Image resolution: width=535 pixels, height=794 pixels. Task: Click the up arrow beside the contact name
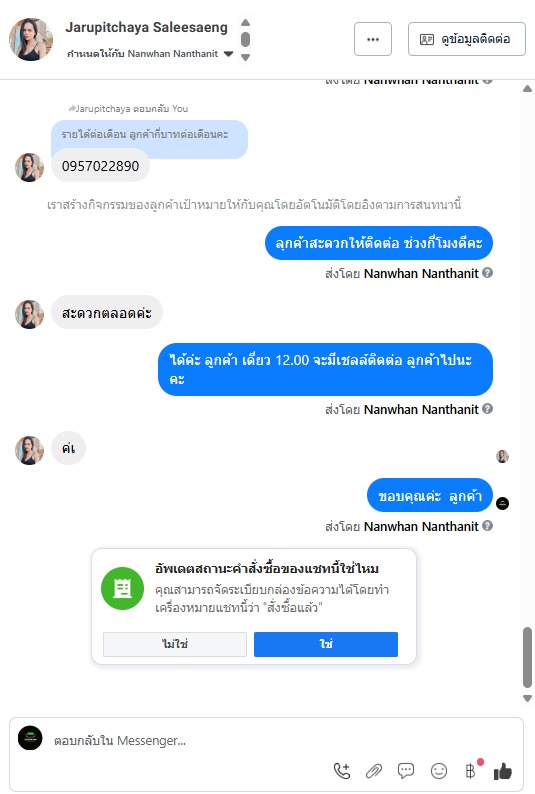[245, 22]
